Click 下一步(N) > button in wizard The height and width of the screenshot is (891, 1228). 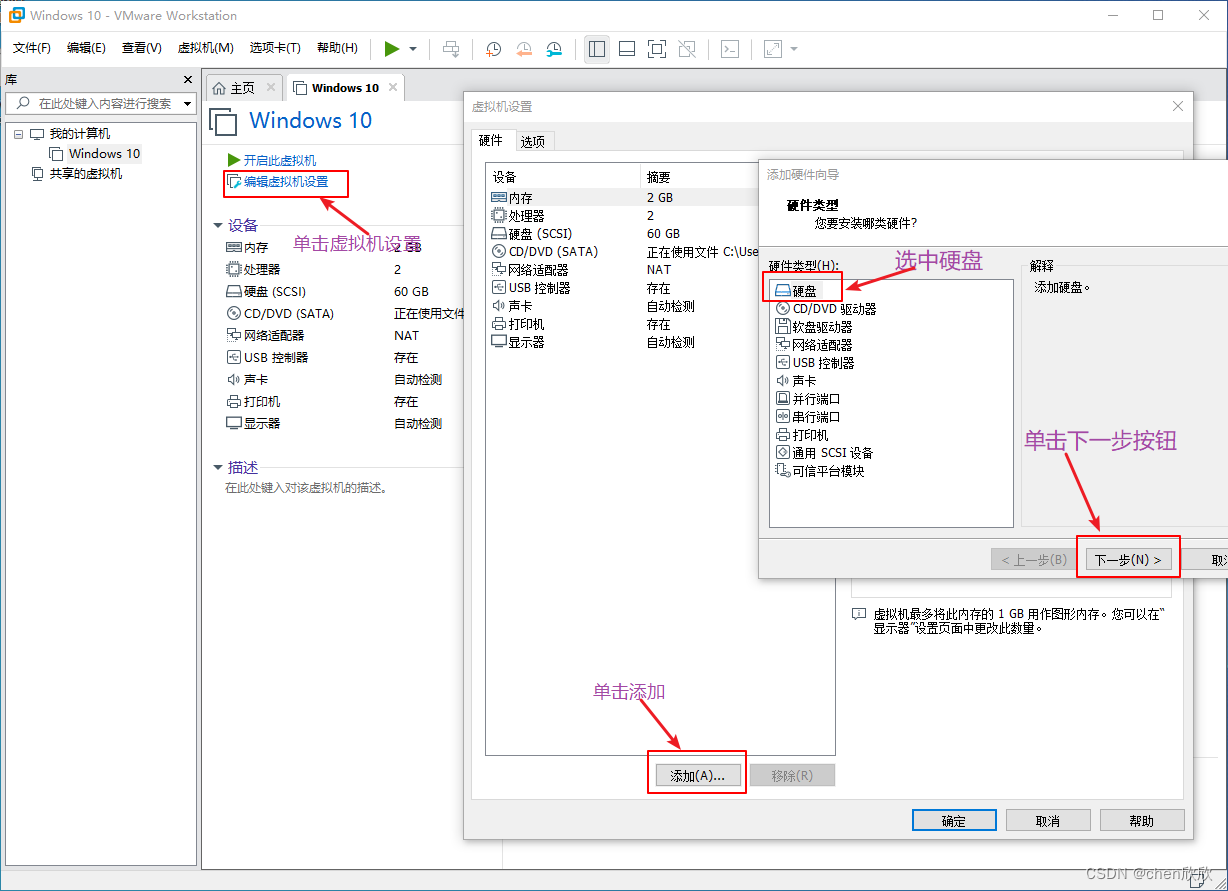coord(1128,560)
